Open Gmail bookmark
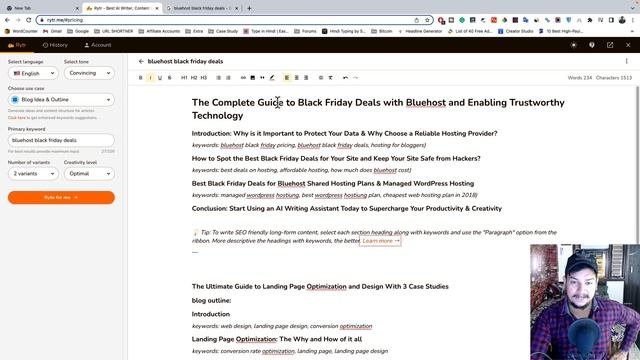Screen dimensions: 640x360 [52, 31]
